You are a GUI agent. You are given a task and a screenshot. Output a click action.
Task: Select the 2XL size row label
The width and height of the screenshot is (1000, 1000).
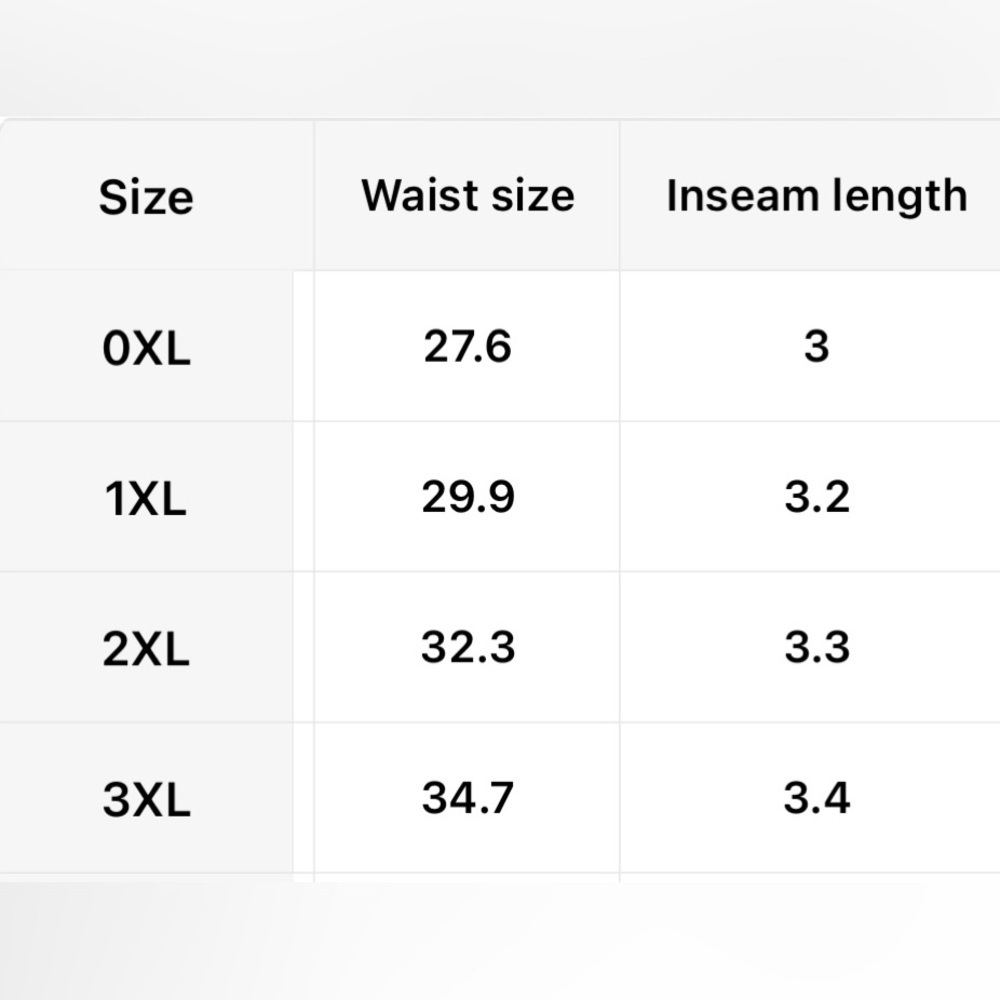click(146, 649)
